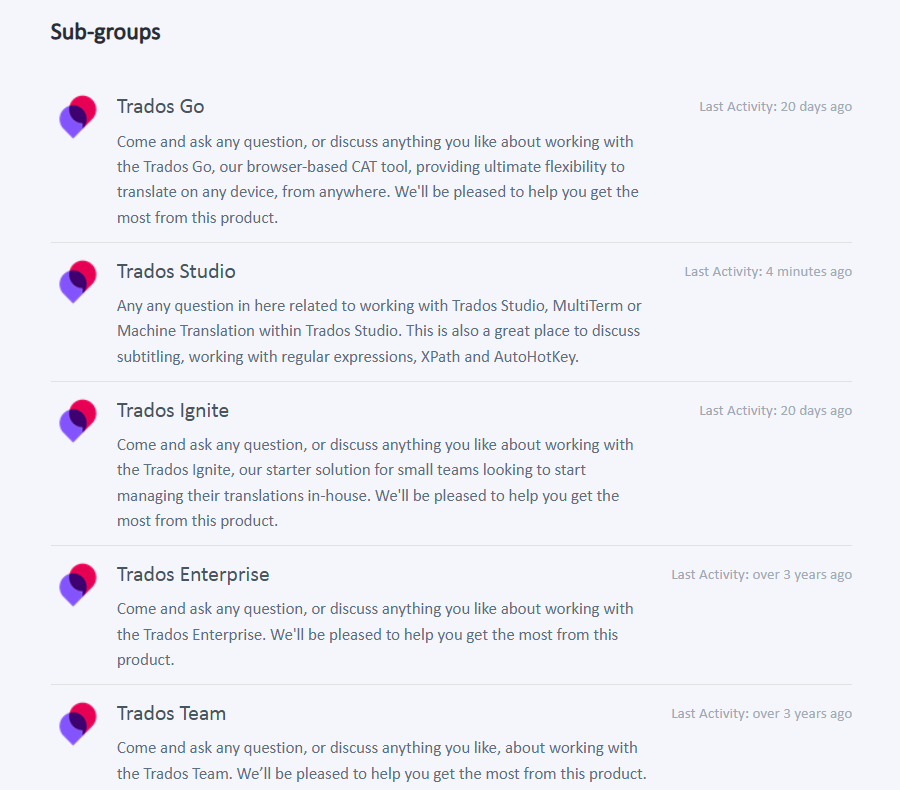Click the Trados Team group icon

coord(78,723)
